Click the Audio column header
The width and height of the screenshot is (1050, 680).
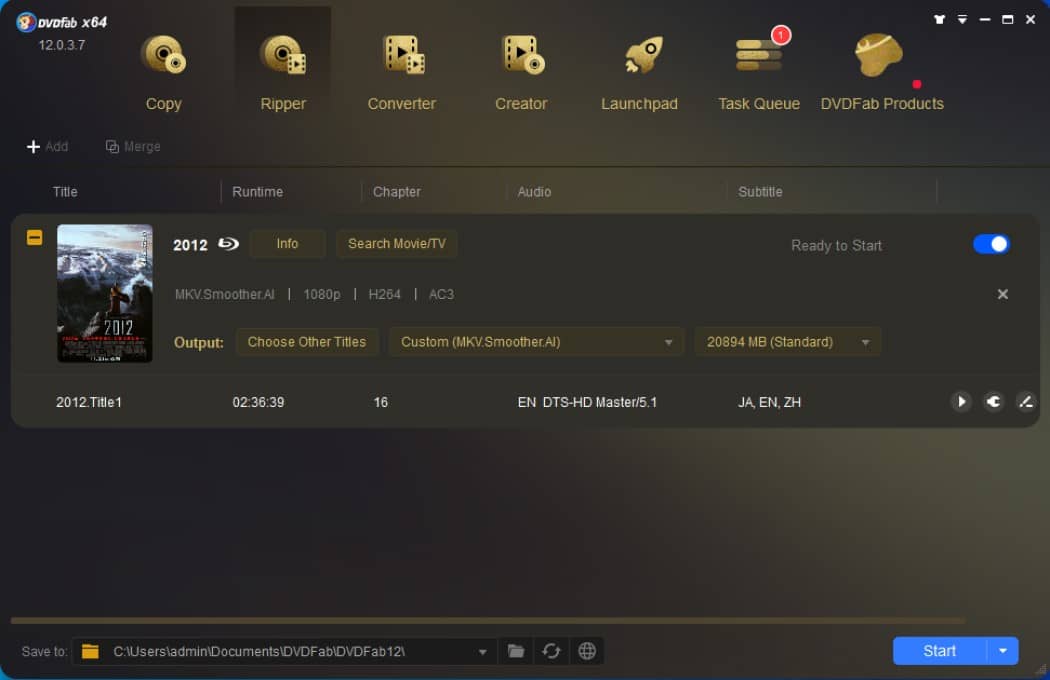(534, 192)
